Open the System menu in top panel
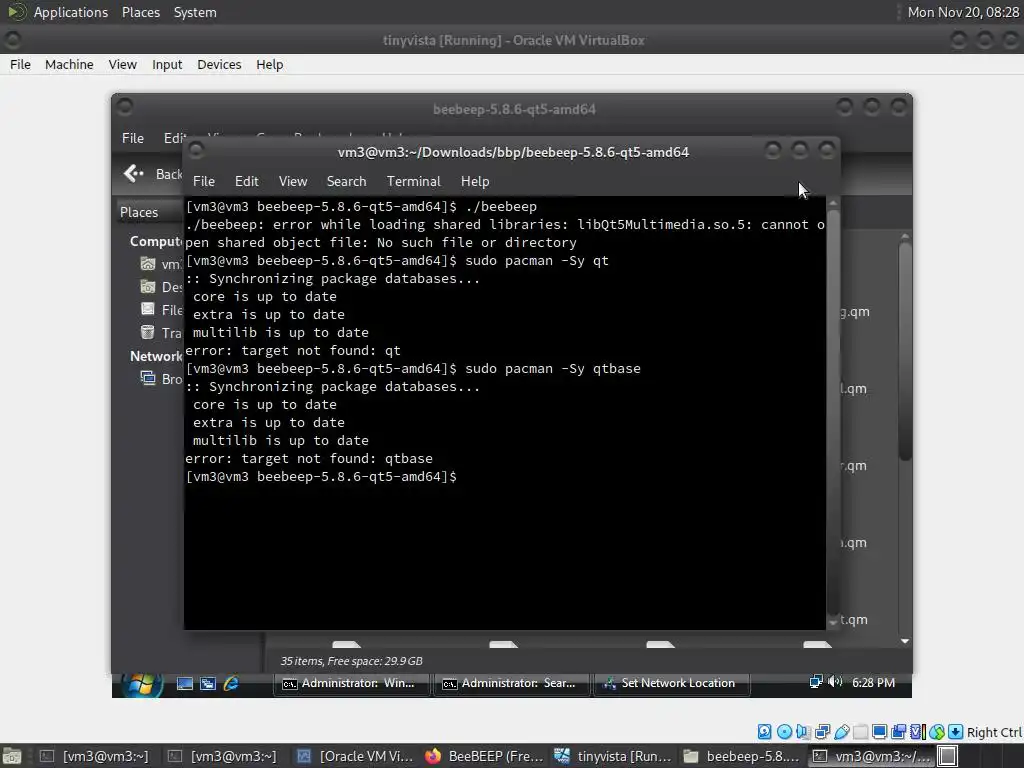Viewport: 1024px width, 768px height. (195, 12)
